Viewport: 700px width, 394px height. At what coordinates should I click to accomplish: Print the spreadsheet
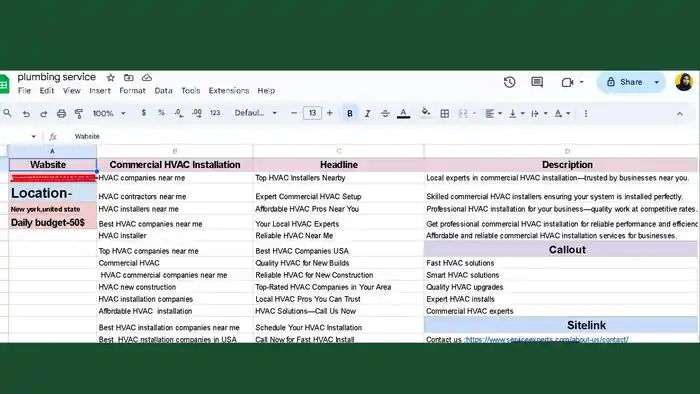coord(61,114)
